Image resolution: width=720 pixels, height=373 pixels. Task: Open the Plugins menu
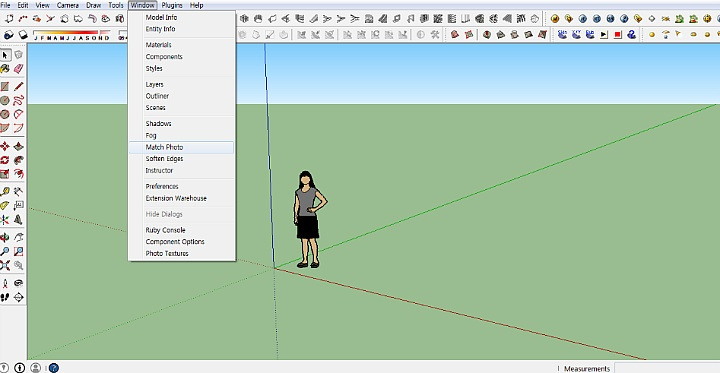172,6
